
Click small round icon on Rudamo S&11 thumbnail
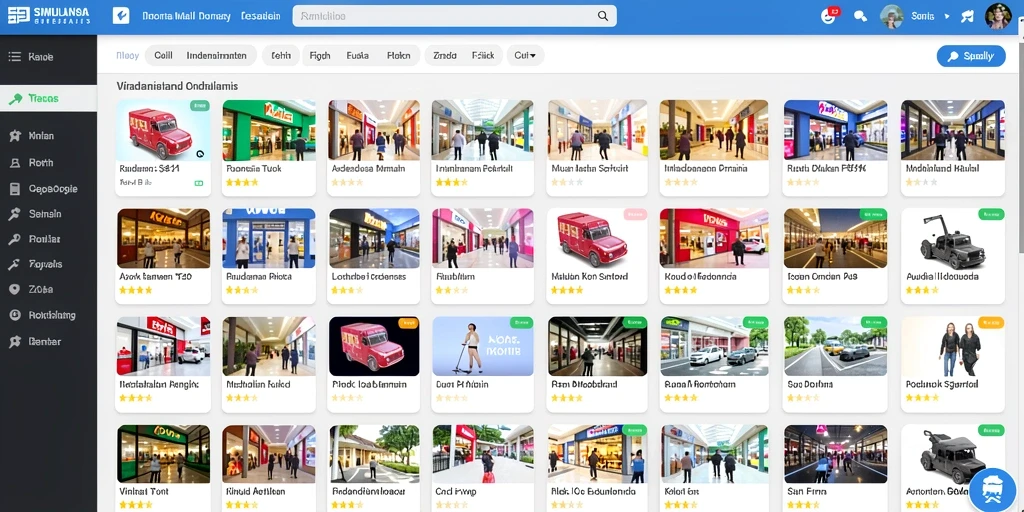(200, 154)
